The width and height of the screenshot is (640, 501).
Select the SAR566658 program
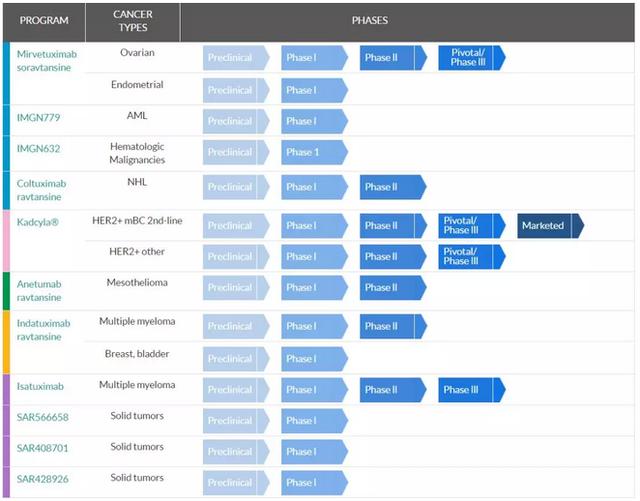(43, 417)
